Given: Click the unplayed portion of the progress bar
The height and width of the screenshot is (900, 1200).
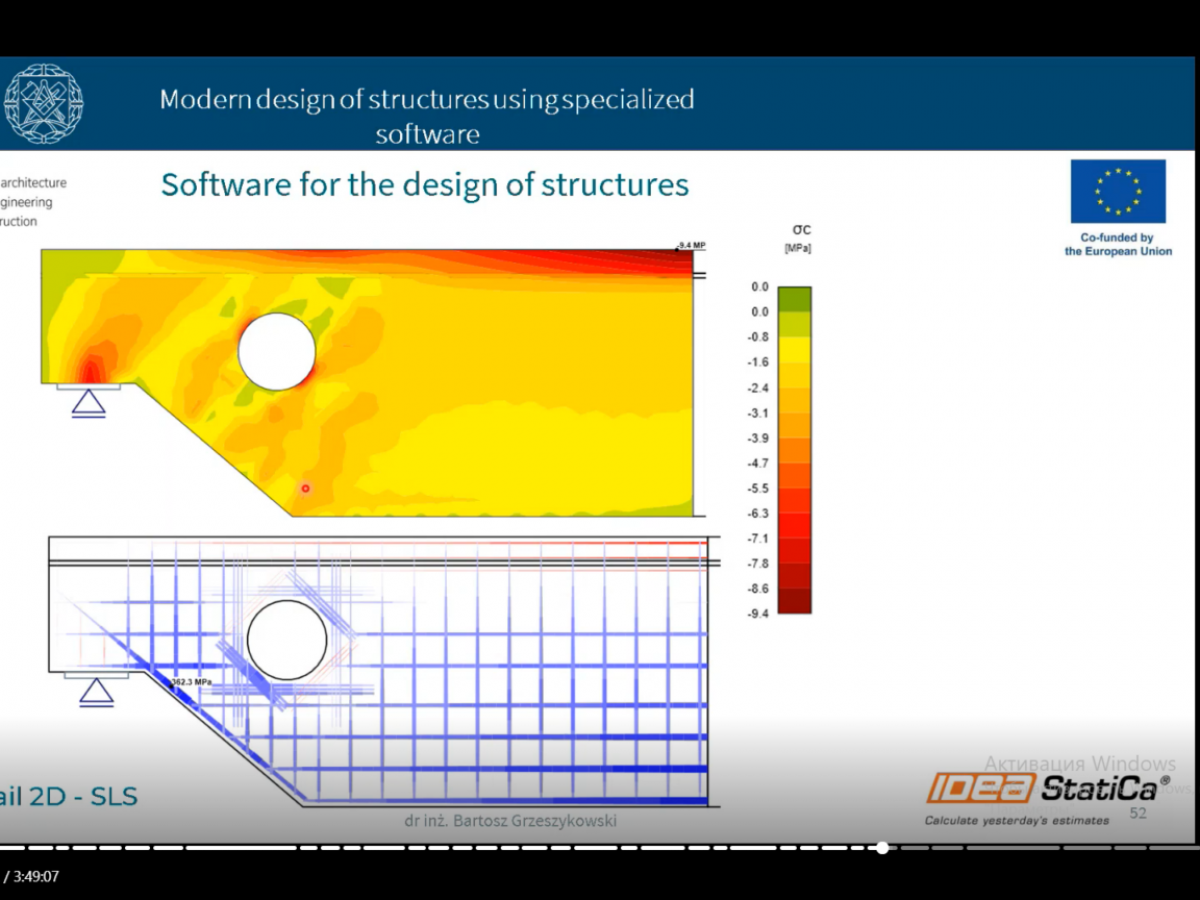Looking at the screenshot, I should pyautogui.click(x=1040, y=848).
